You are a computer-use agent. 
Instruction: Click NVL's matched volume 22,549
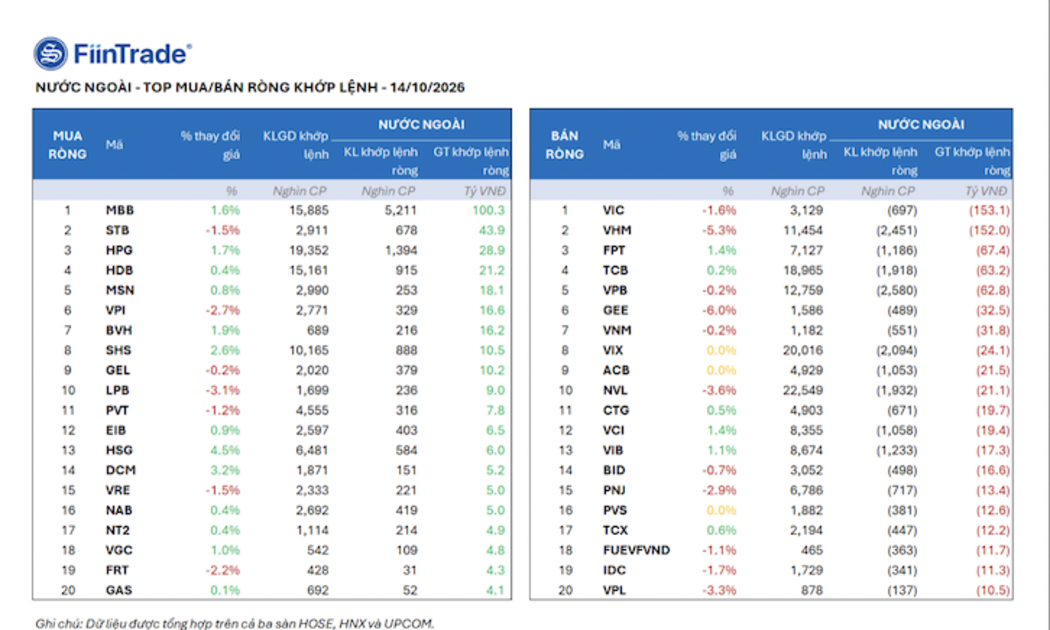(803, 390)
